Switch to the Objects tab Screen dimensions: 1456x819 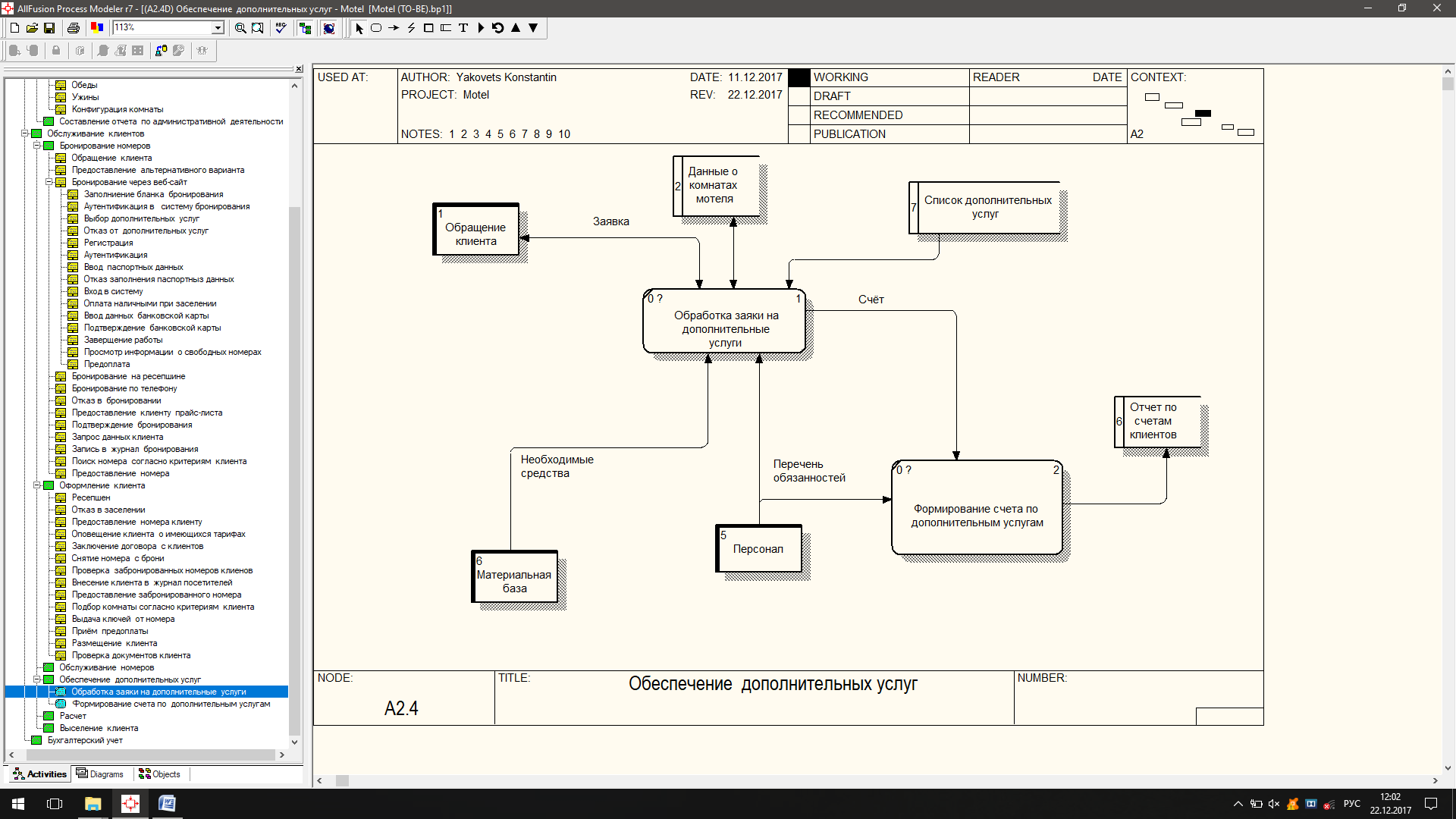tap(160, 774)
